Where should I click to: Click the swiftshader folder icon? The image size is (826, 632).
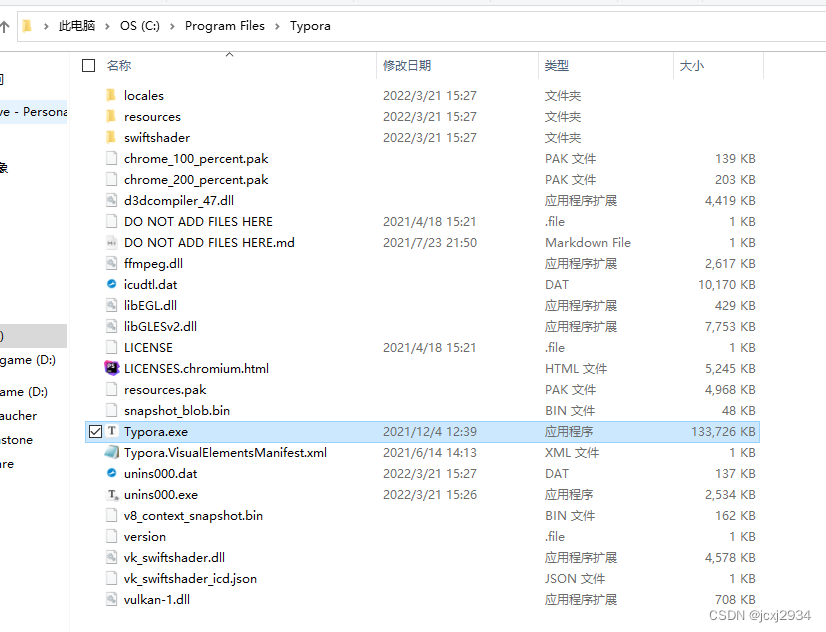coord(111,137)
